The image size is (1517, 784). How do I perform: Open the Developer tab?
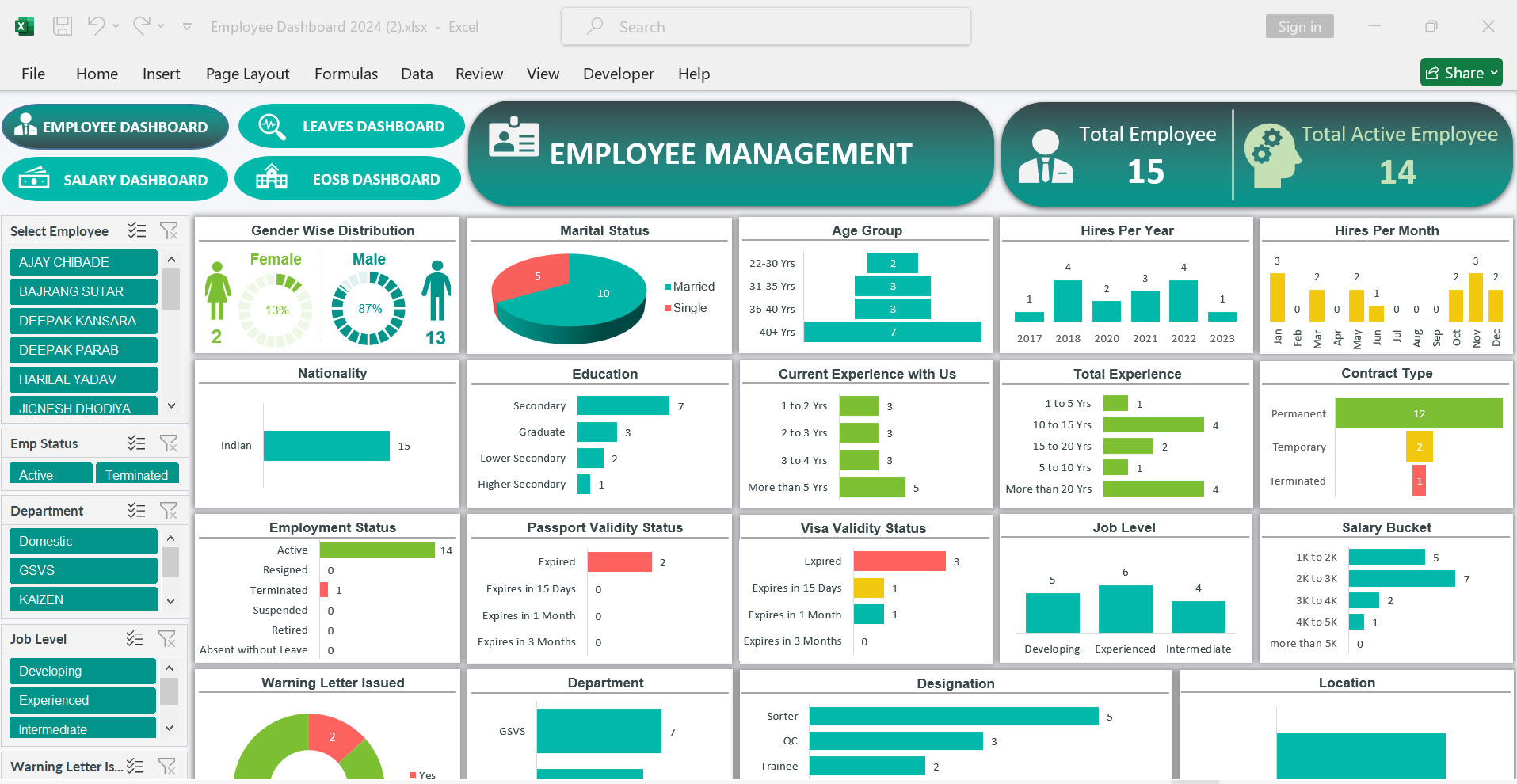pos(618,73)
